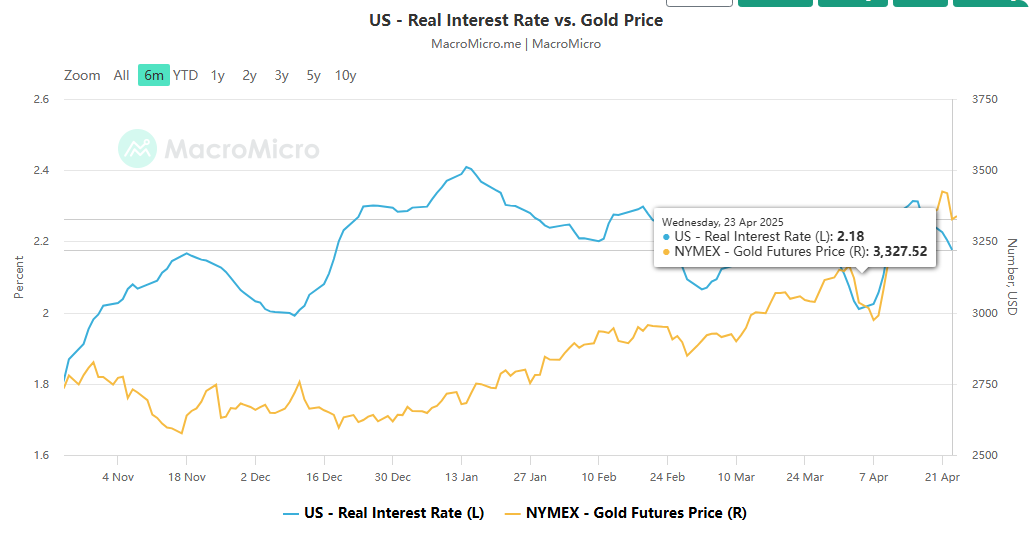Choose the 2y zoom option
This screenshot has width=1029, height=536.
tap(249, 75)
